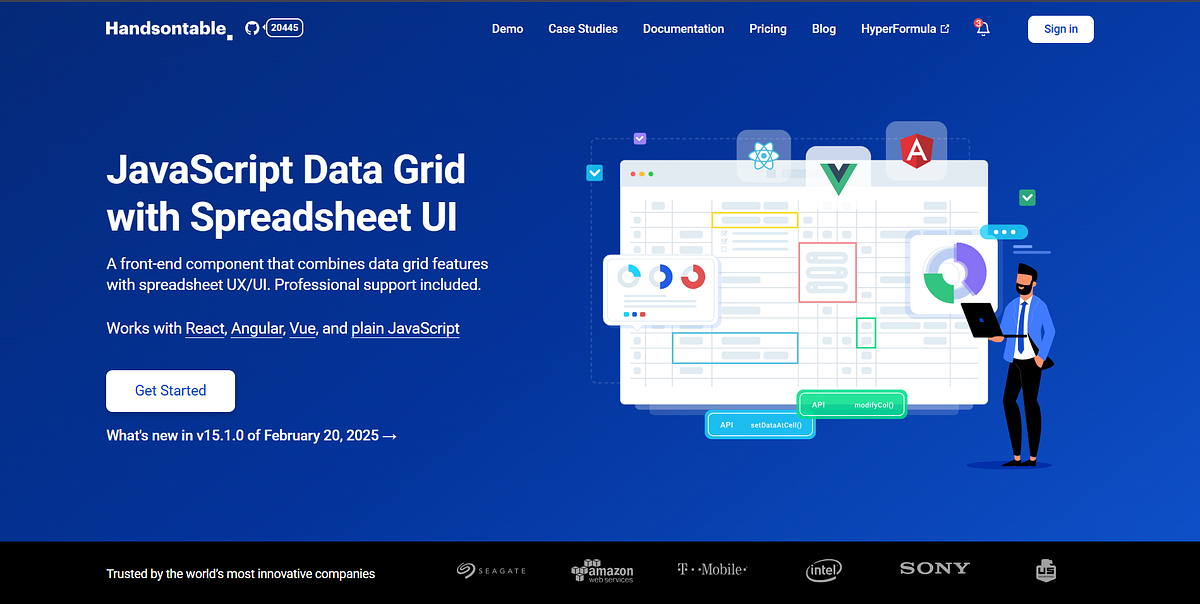Open the Demo navigation item

(x=507, y=29)
